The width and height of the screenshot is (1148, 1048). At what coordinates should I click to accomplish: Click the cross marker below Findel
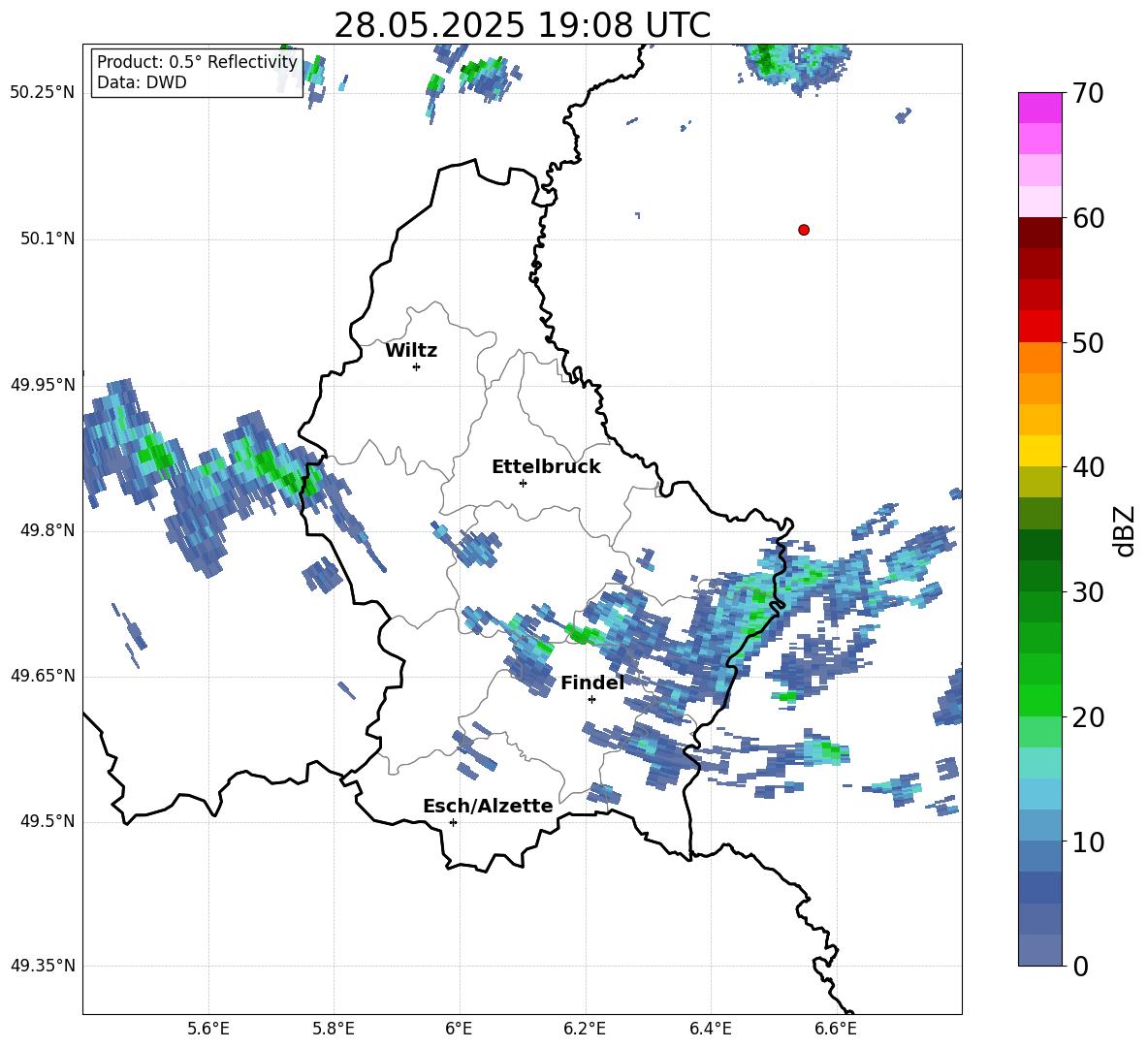(591, 699)
